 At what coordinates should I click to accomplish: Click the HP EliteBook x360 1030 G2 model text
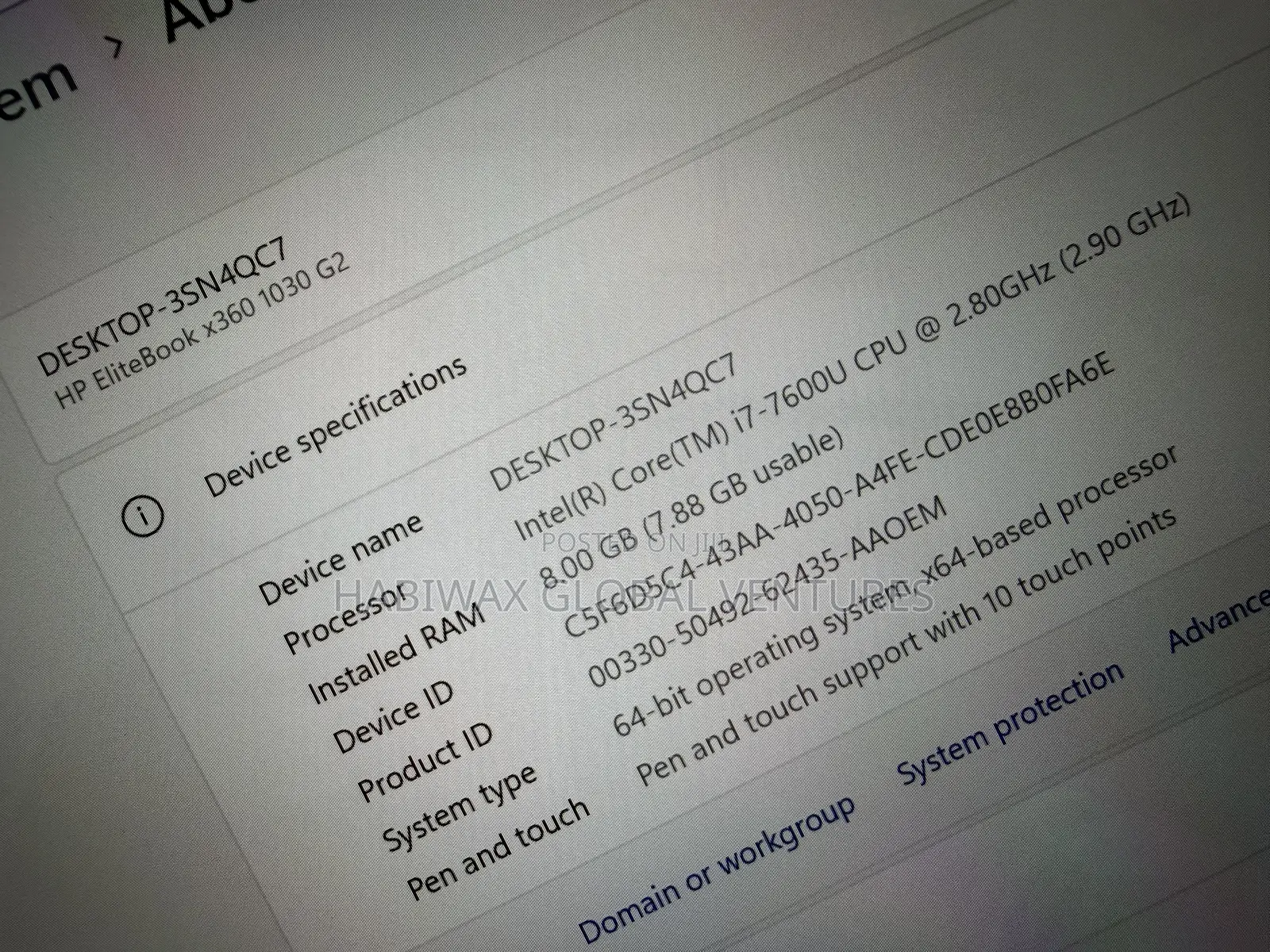[x=203, y=329]
